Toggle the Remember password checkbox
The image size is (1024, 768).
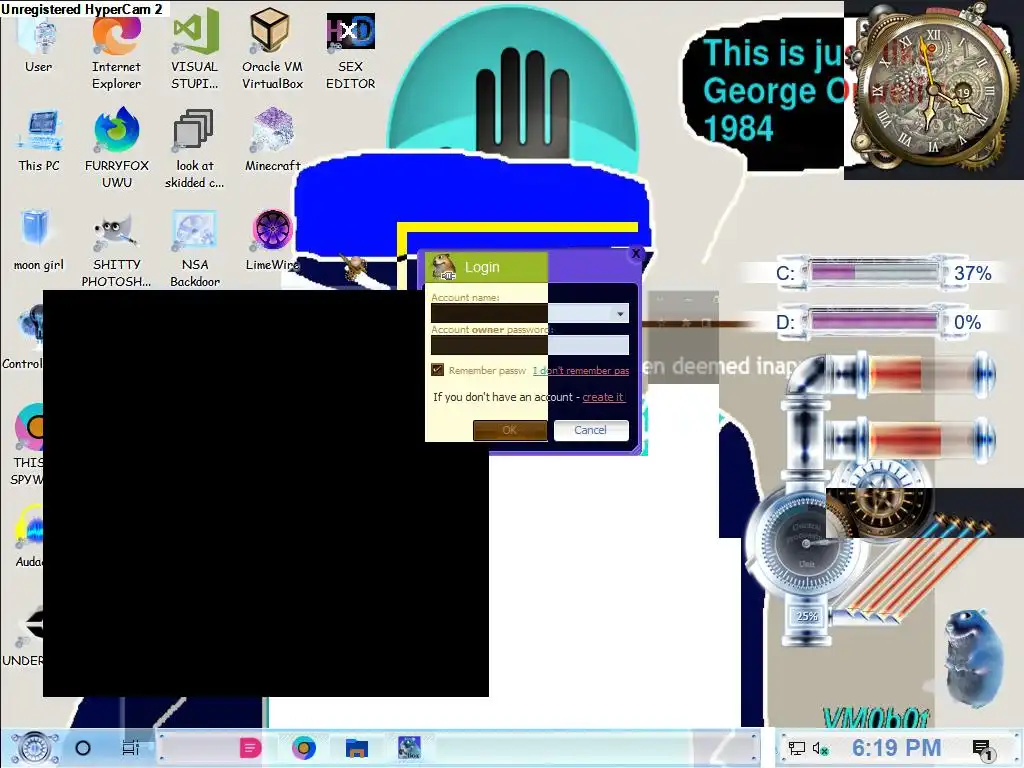(438, 370)
